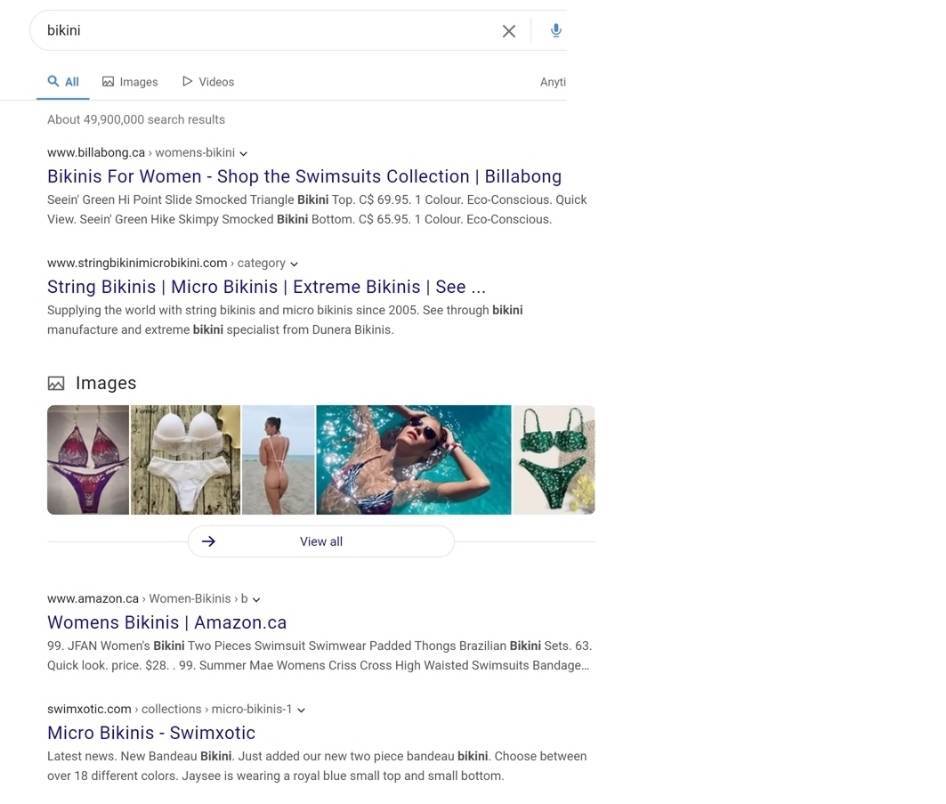
Task: Open Womens Bikinis Amazon.ca result
Action: [x=167, y=622]
